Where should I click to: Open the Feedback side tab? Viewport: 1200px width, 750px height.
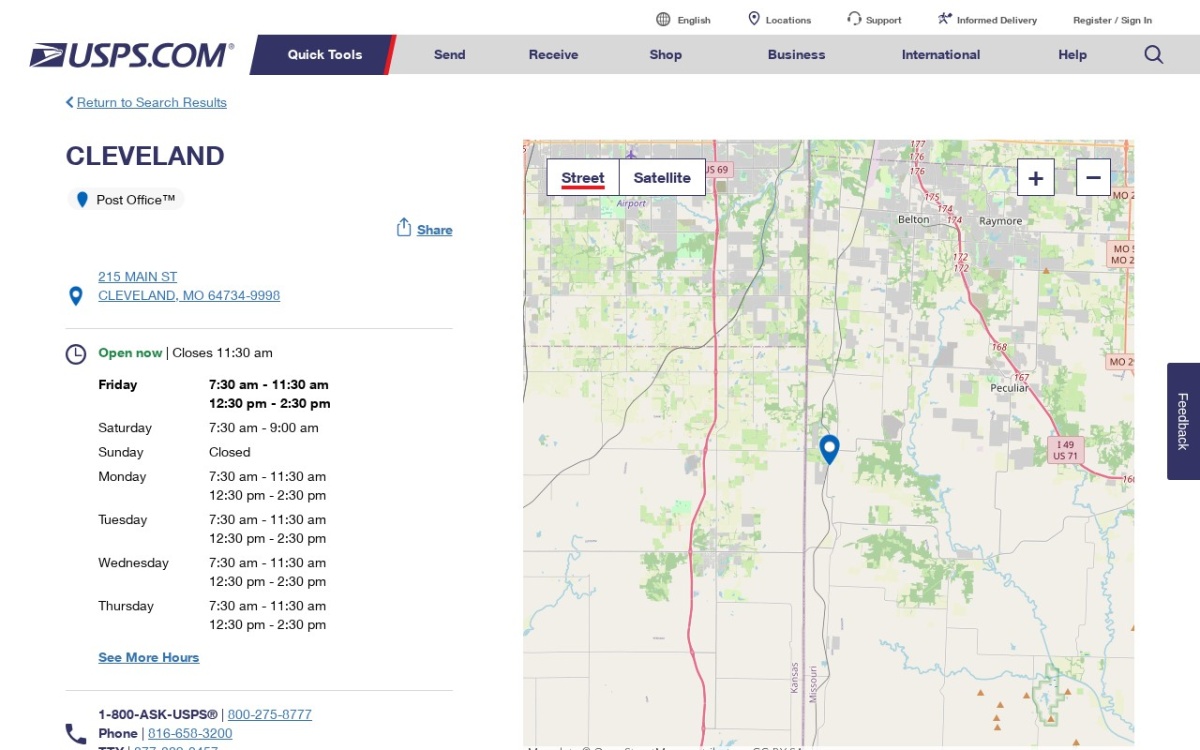[x=1183, y=421]
